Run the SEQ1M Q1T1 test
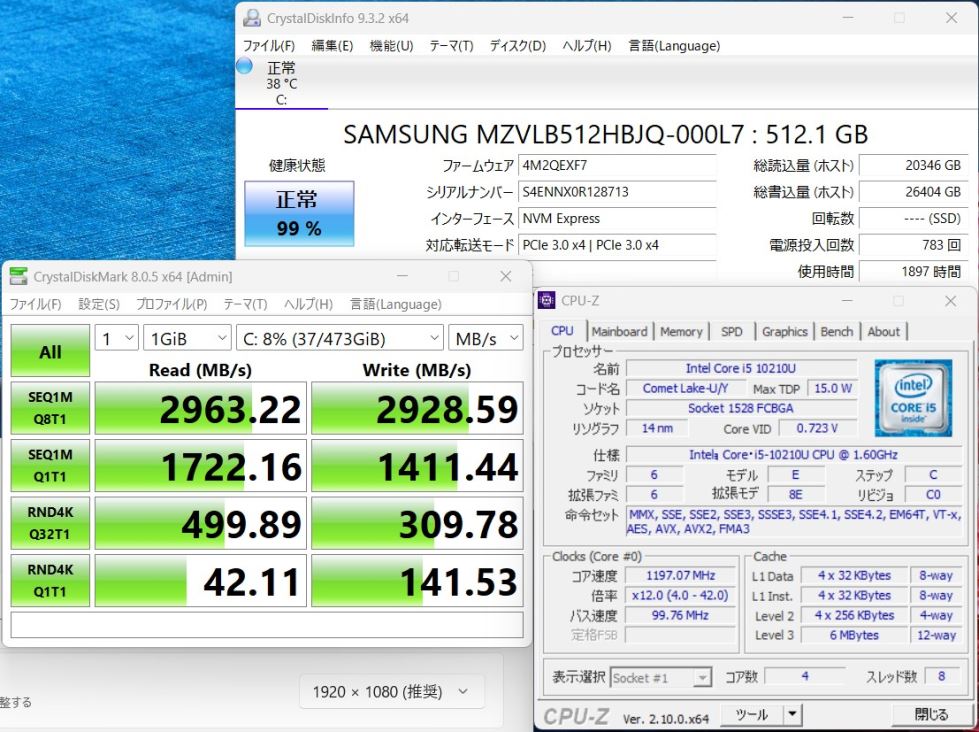This screenshot has height=732, width=979. click(x=50, y=465)
